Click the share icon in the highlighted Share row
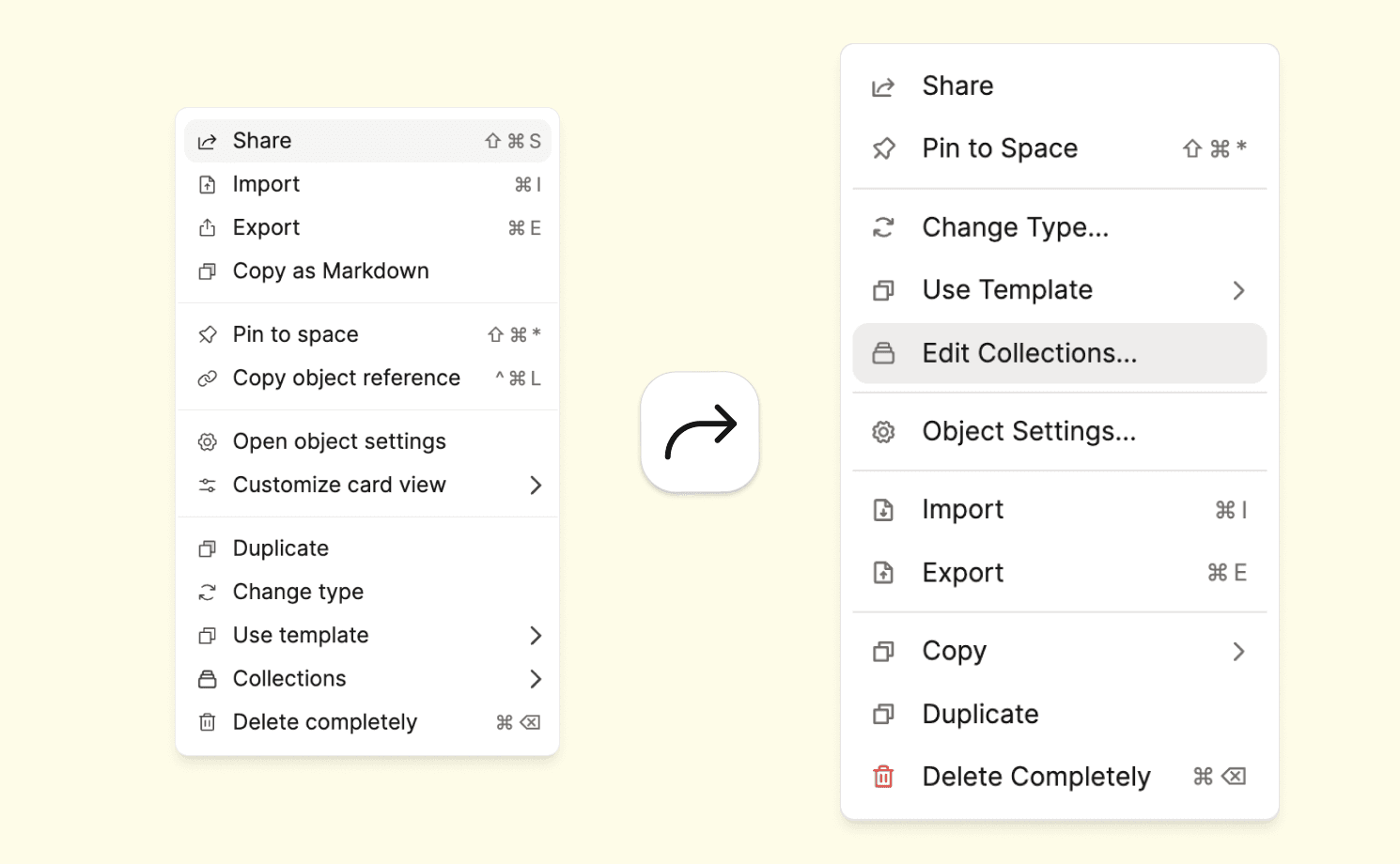This screenshot has width=1400, height=864. pos(208,141)
